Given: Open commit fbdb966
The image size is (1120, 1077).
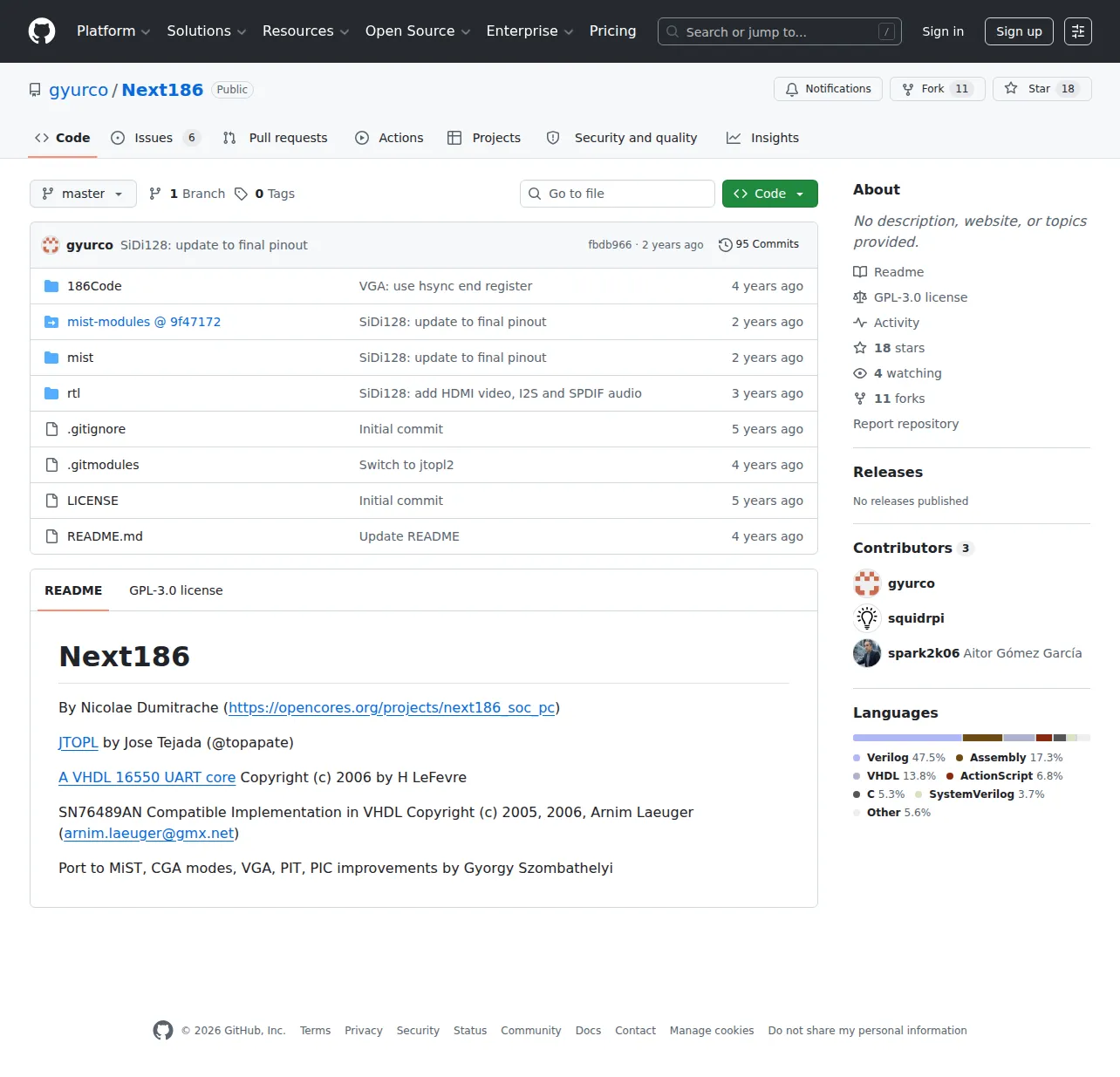Looking at the screenshot, I should [x=610, y=245].
